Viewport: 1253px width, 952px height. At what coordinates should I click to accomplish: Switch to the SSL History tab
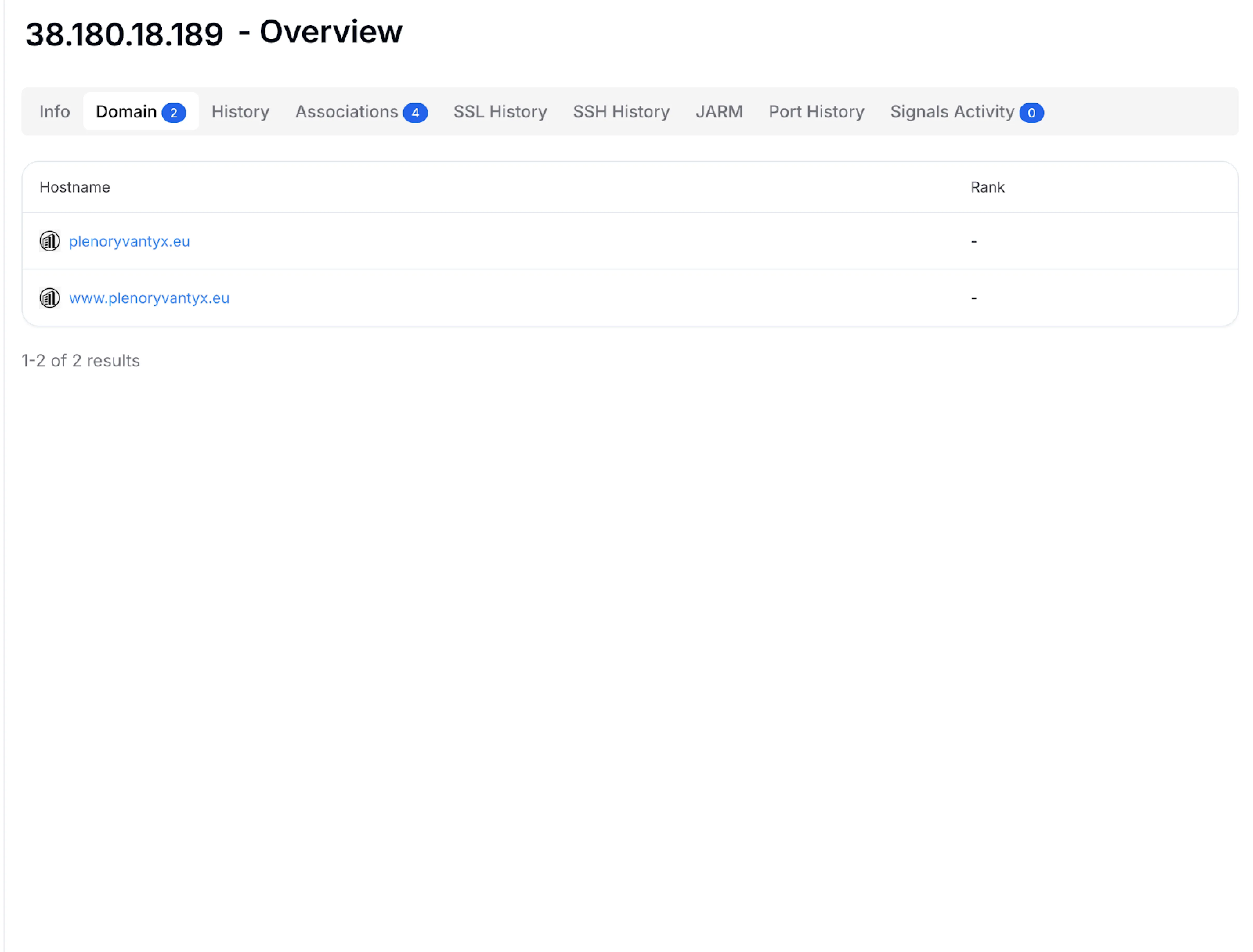(x=500, y=112)
